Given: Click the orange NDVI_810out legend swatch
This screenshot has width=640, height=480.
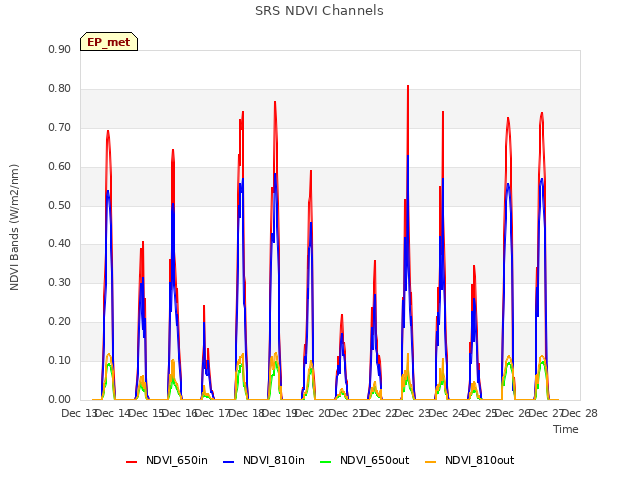Looking at the screenshot, I should click(x=431, y=462).
